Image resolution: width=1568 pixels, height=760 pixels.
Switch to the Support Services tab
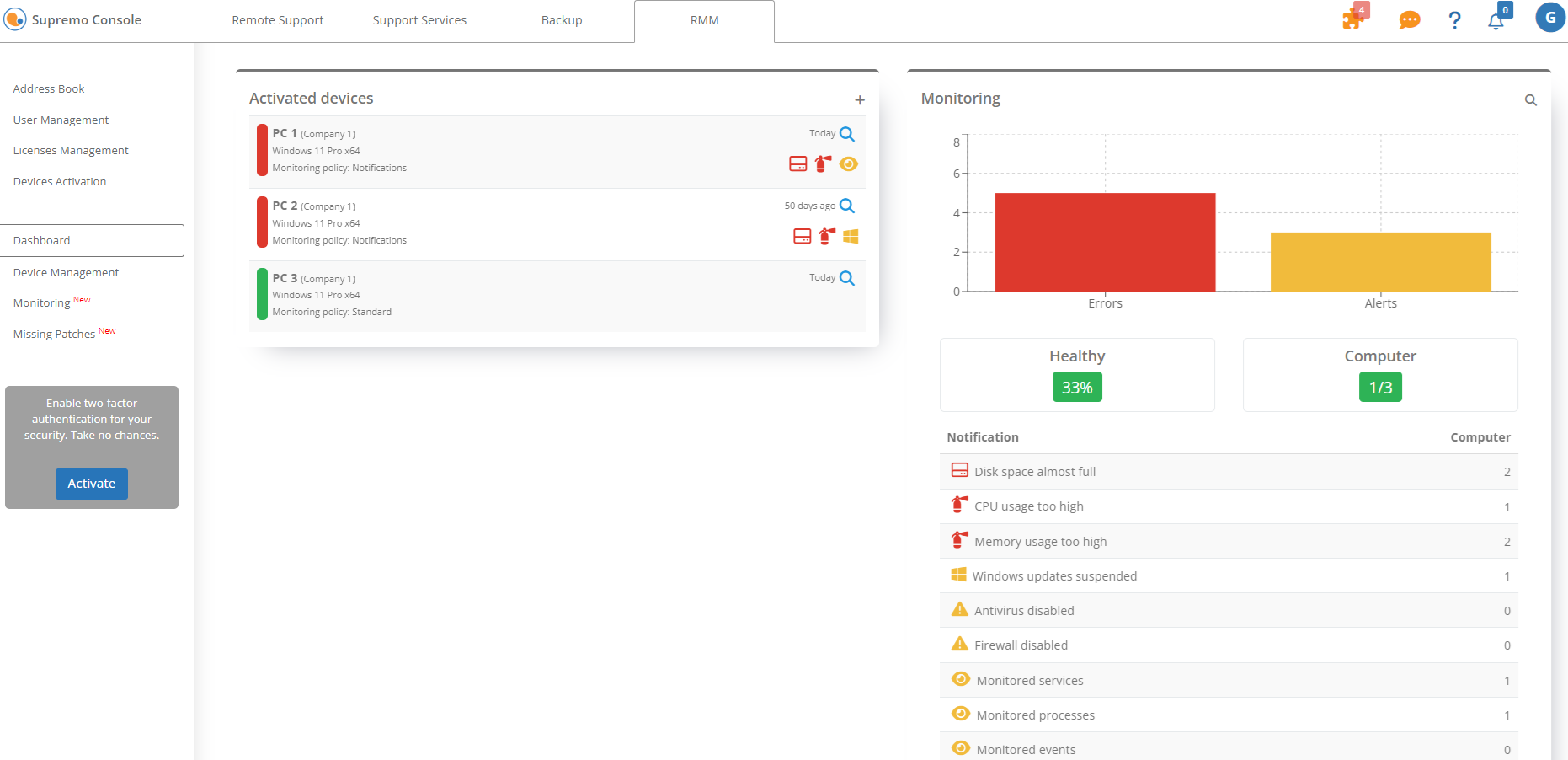419,20
